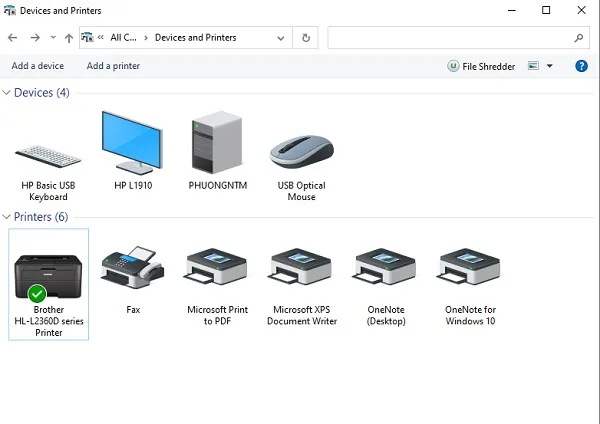Collapse the Devices (4) group
The height and width of the screenshot is (424, 600).
(7, 93)
